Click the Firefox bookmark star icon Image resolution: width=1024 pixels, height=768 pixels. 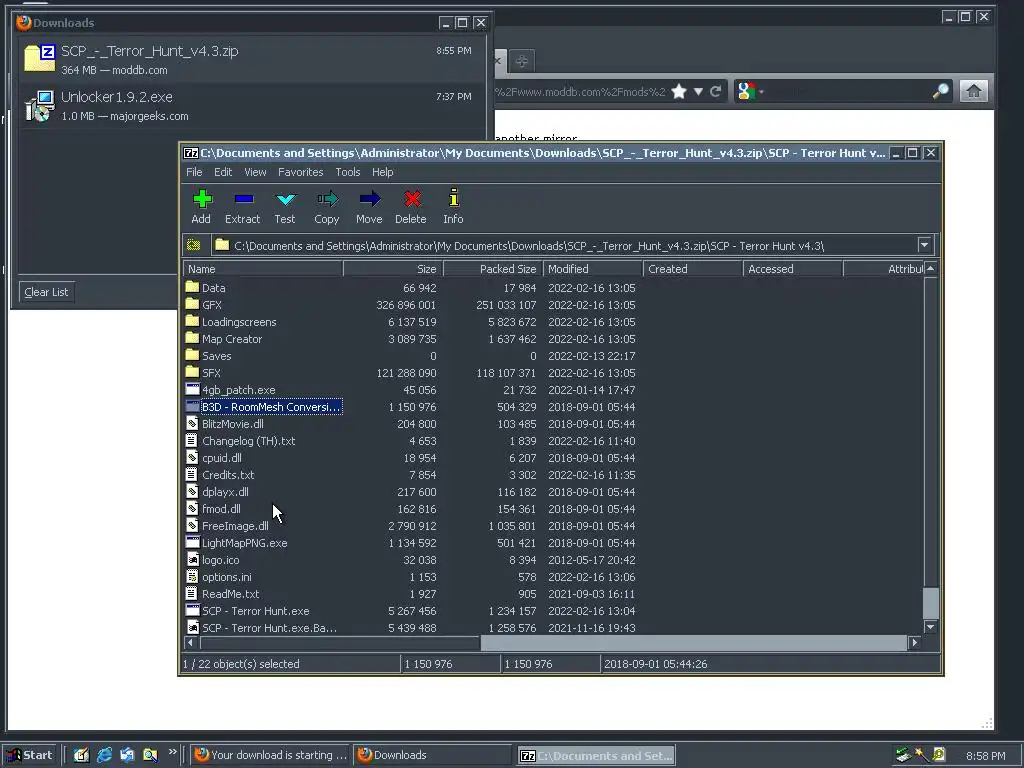(x=679, y=91)
